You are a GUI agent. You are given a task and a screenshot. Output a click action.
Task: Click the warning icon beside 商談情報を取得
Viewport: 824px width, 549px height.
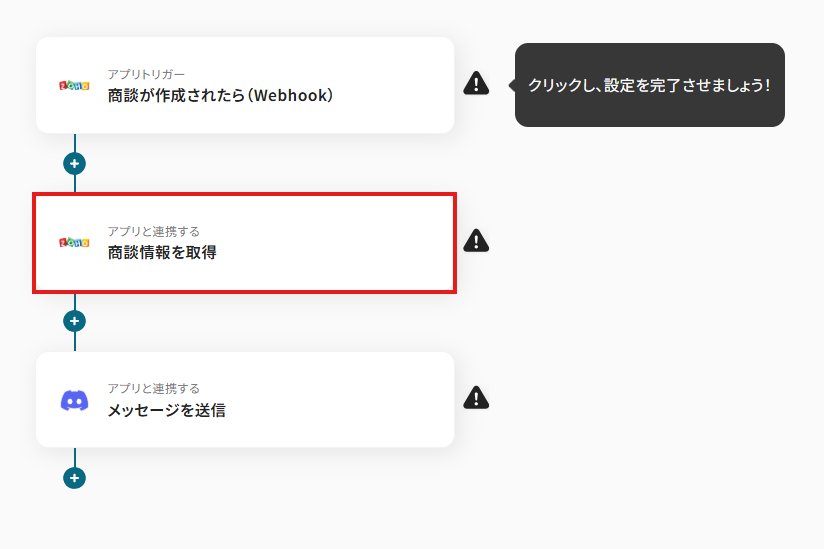(x=476, y=241)
